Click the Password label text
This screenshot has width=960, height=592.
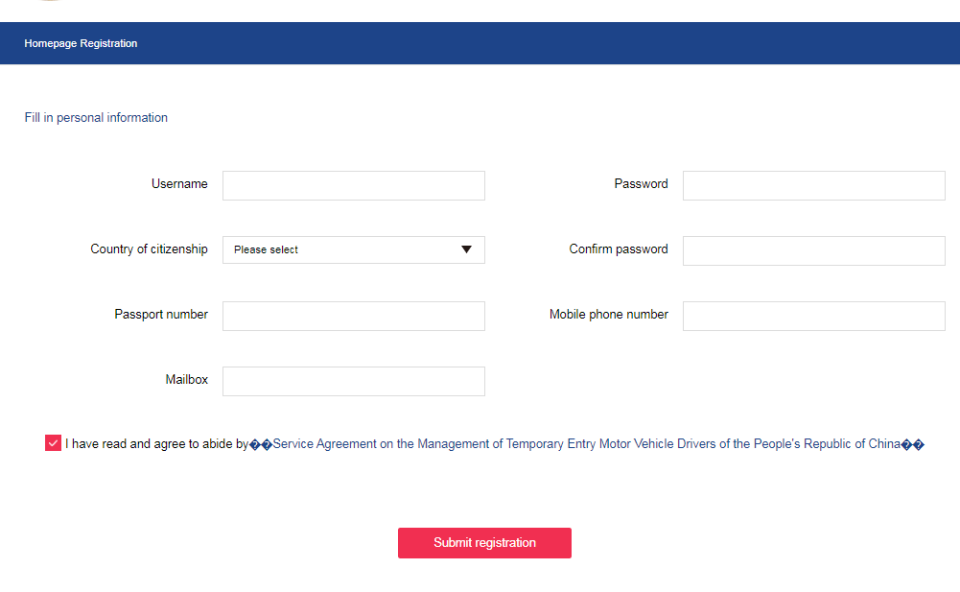pos(641,184)
